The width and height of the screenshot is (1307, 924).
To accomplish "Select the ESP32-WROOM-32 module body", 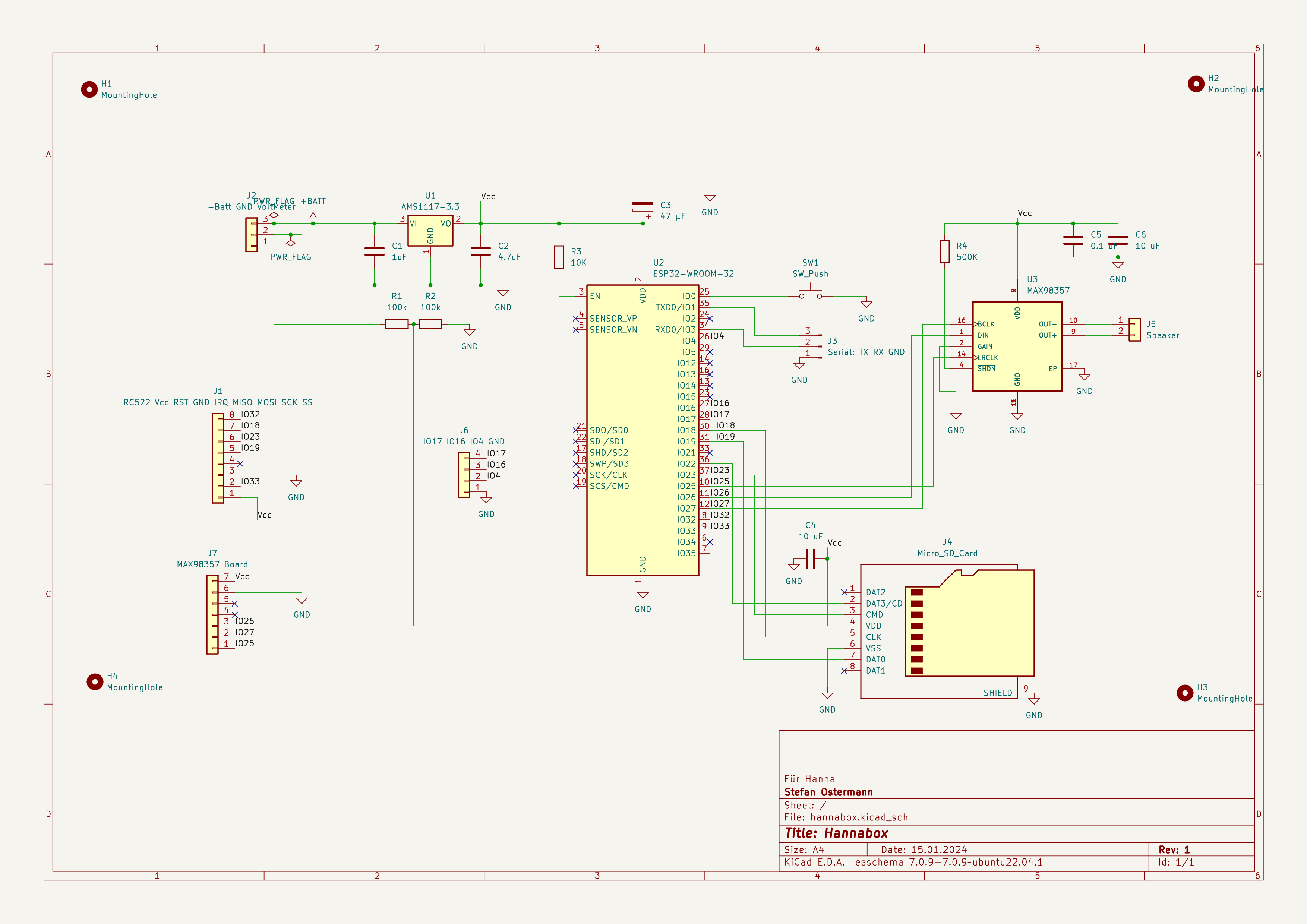I will [642, 430].
